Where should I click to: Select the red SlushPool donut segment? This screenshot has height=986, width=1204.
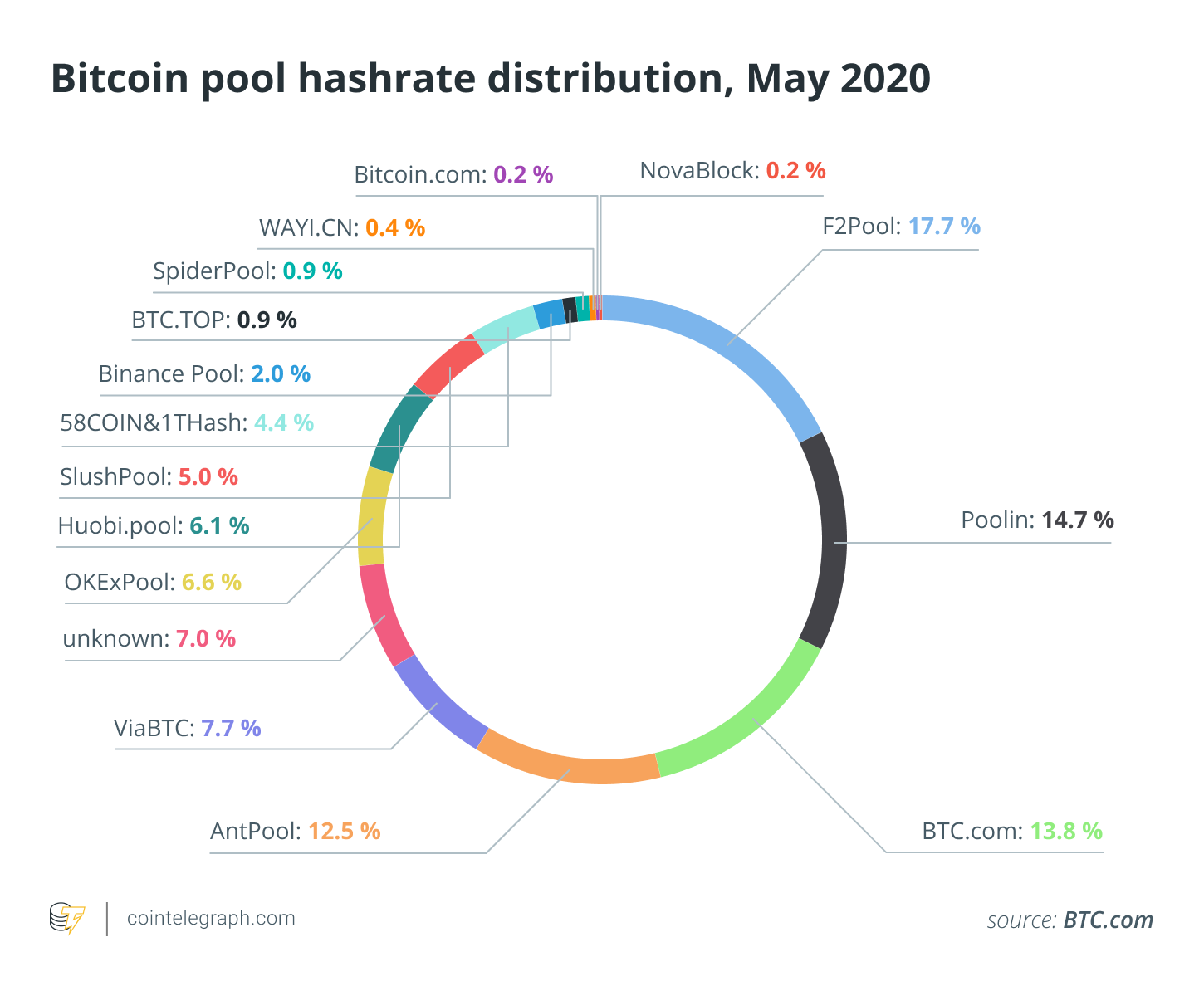(x=449, y=366)
